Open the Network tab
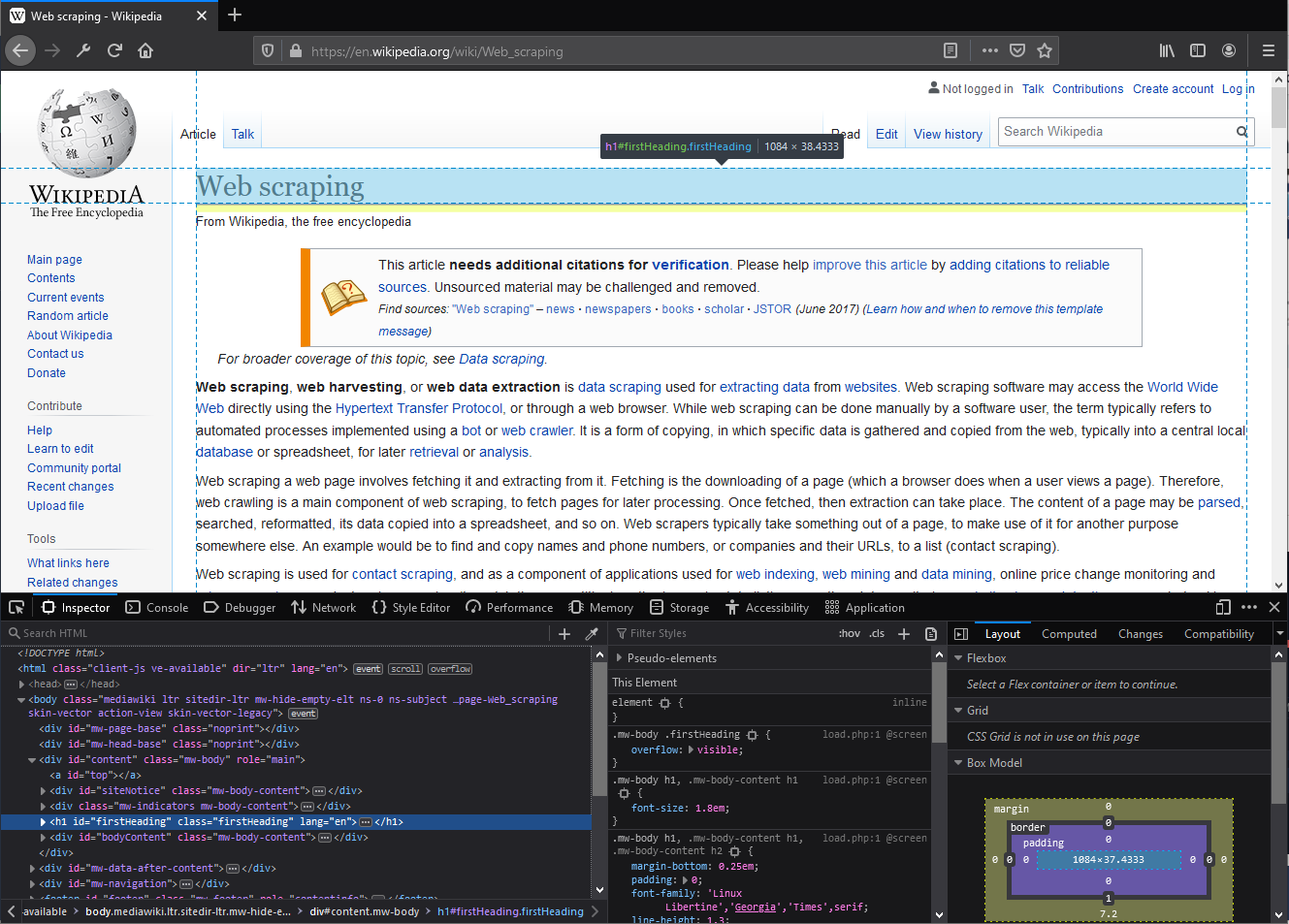The height and width of the screenshot is (924, 1289). 324,607
